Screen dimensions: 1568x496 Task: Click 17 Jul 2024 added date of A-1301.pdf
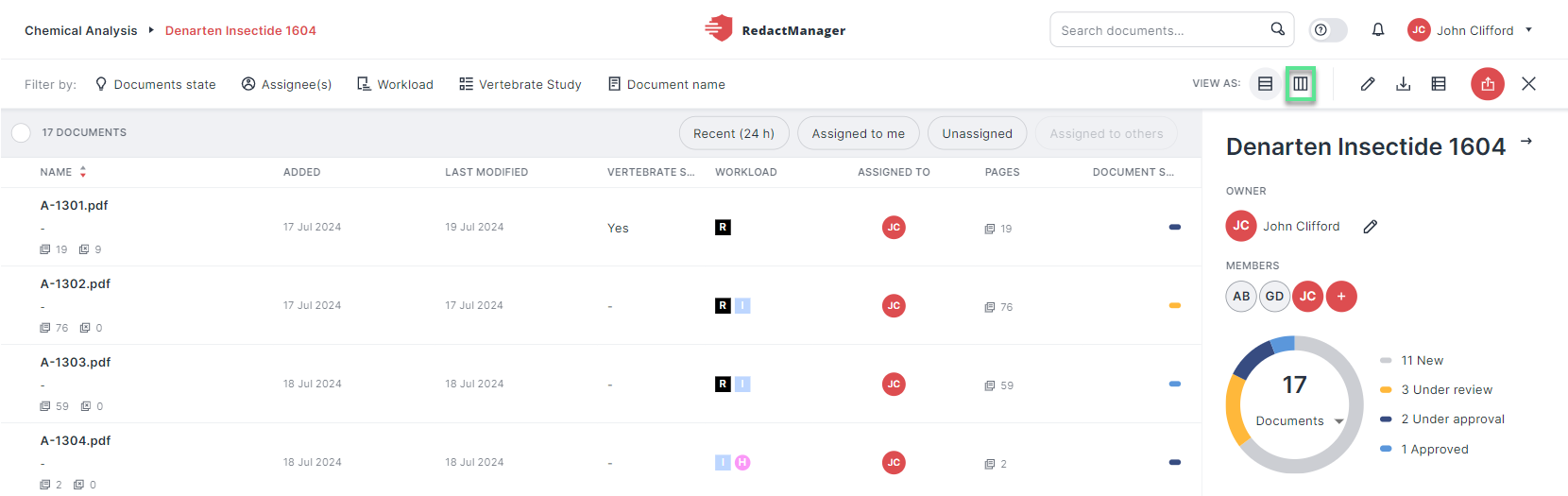point(312,227)
